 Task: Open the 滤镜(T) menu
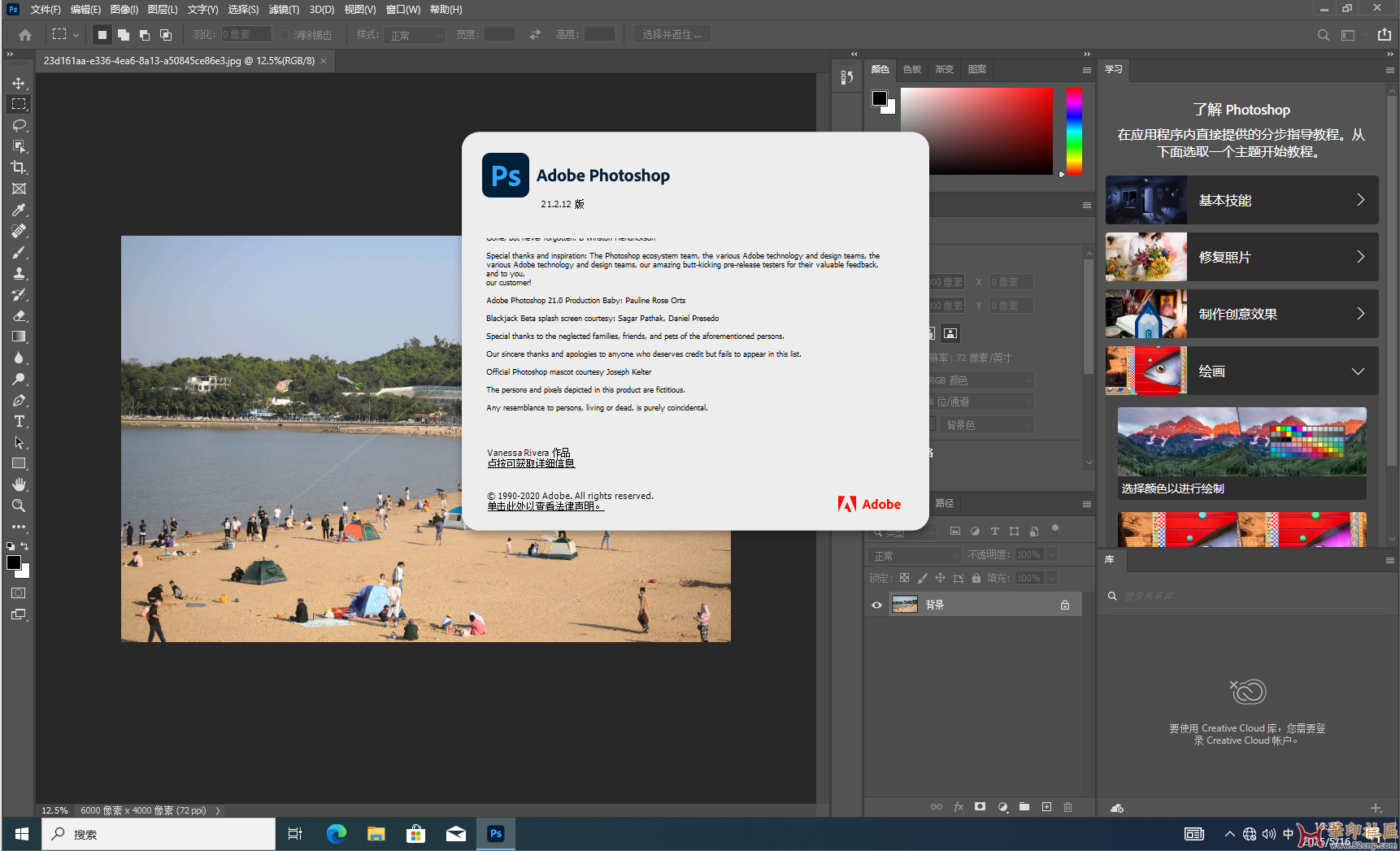284,10
